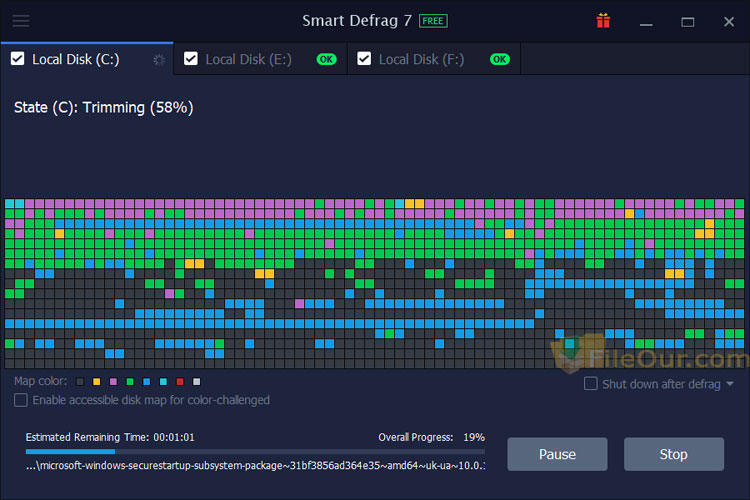Click the FREE edition badge

point(433,21)
